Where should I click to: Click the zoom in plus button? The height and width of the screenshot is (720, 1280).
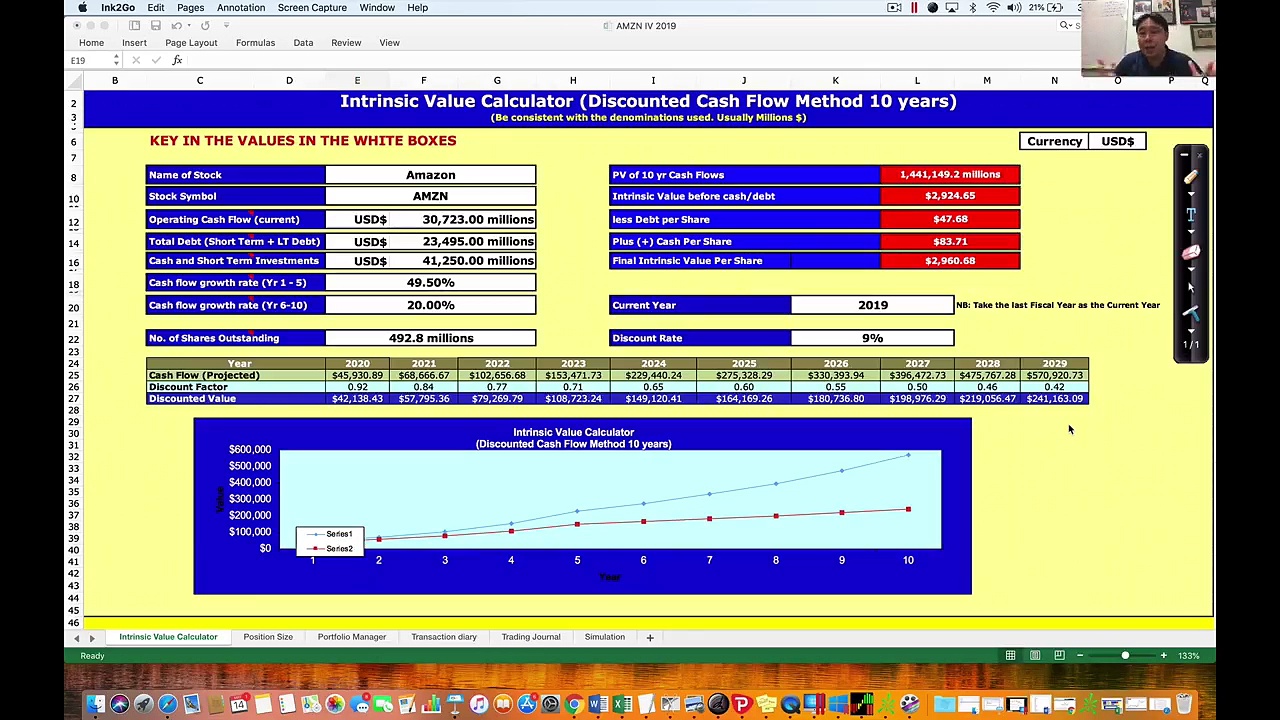pos(1163,656)
